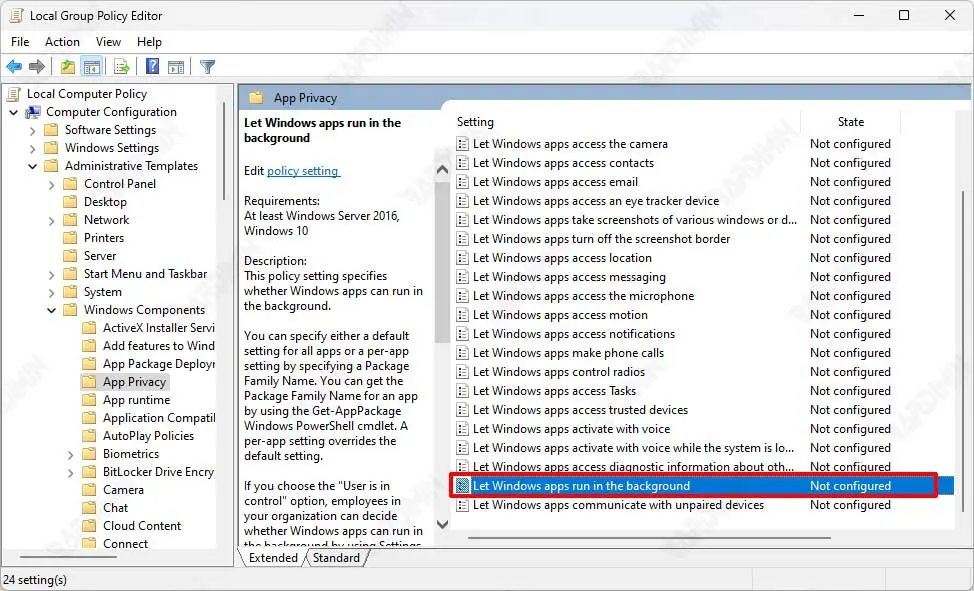Open the Help menu
Screen dimensions: 974x591
(149, 42)
